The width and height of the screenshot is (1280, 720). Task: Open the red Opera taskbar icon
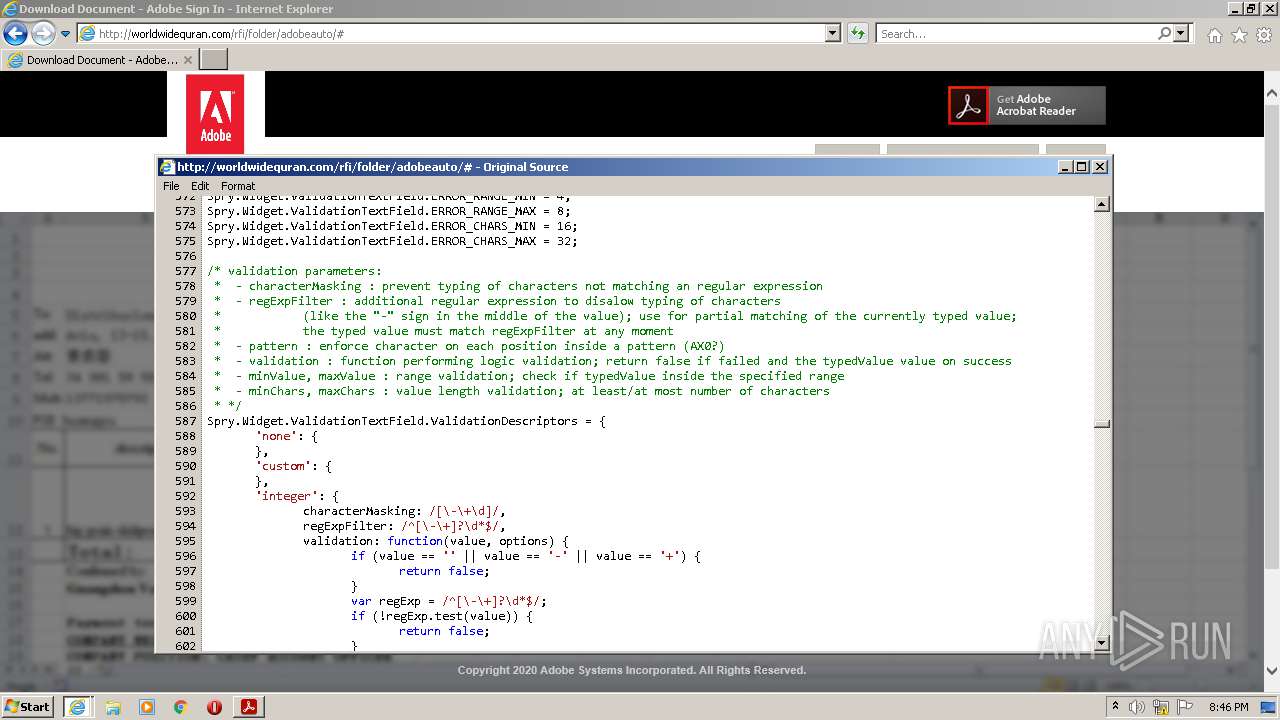coord(214,707)
